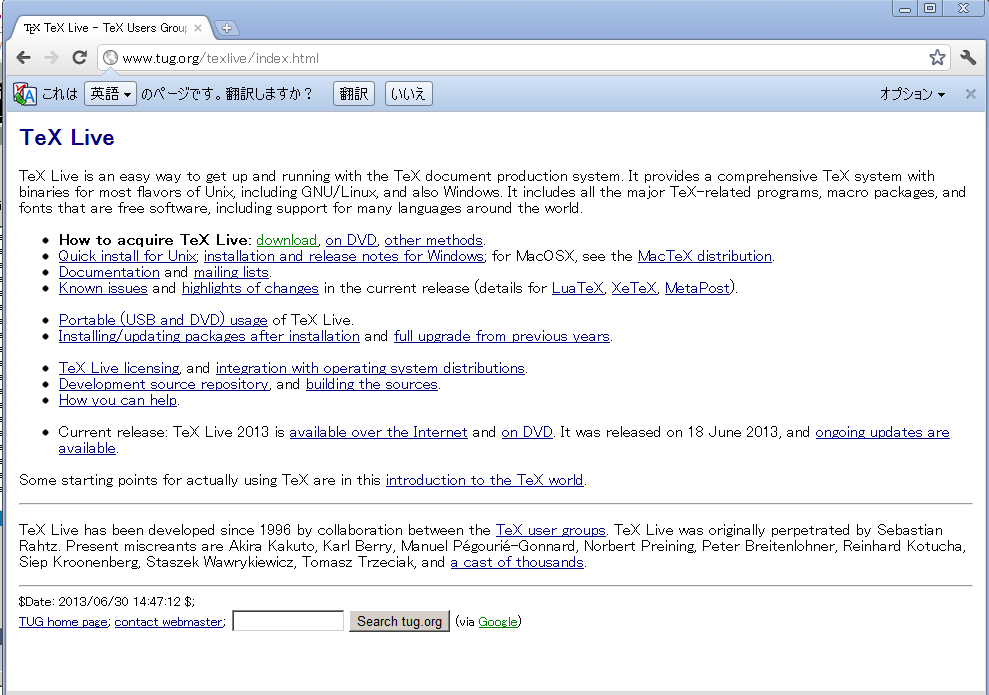Visit the TUG home page link
989x695 pixels.
pos(63,622)
